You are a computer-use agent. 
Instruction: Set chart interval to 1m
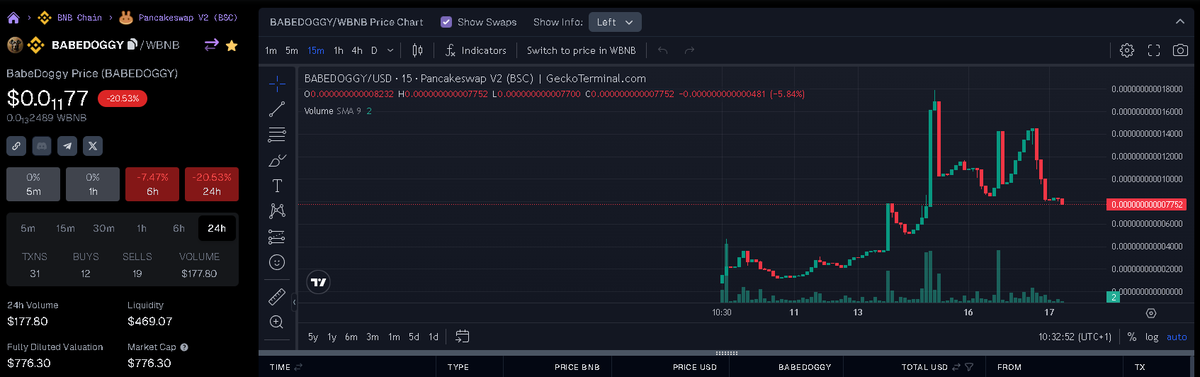pos(271,50)
